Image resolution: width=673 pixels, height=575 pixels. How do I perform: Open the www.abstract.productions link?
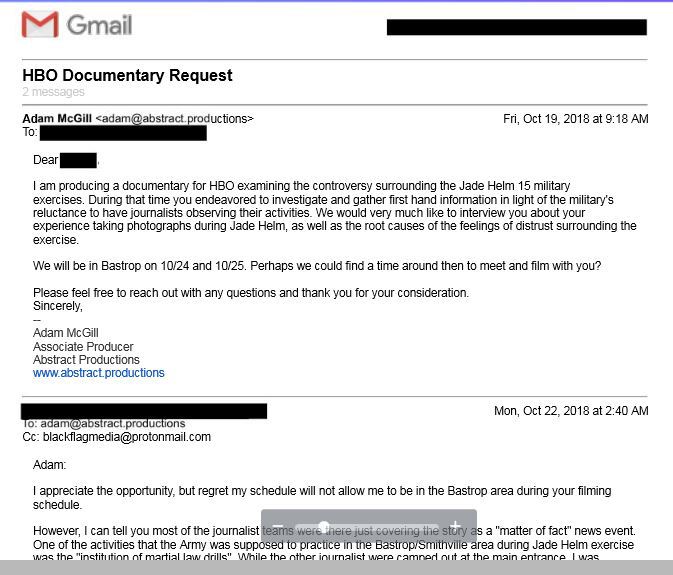point(98,373)
